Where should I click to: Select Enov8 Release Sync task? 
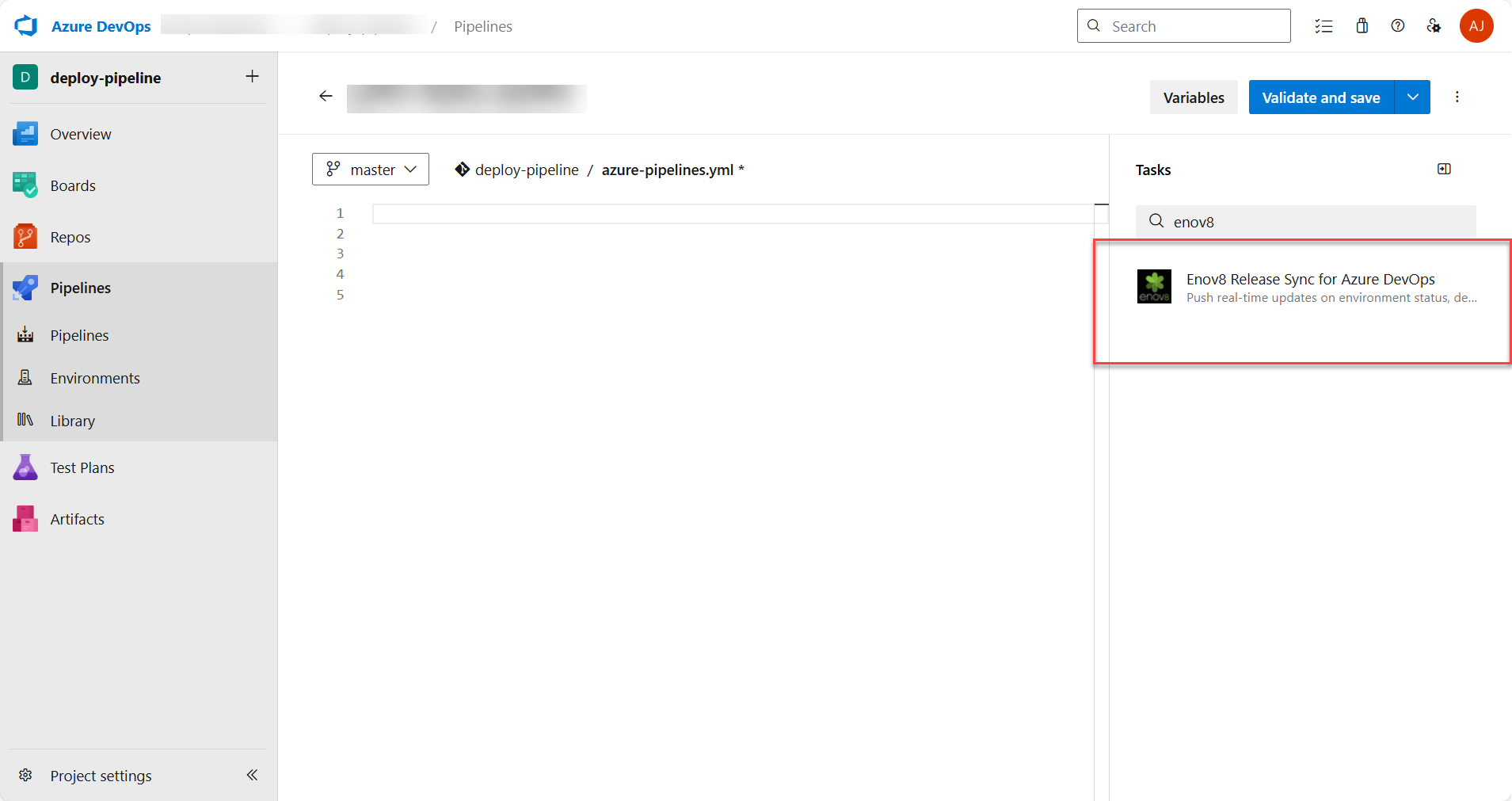click(1309, 287)
